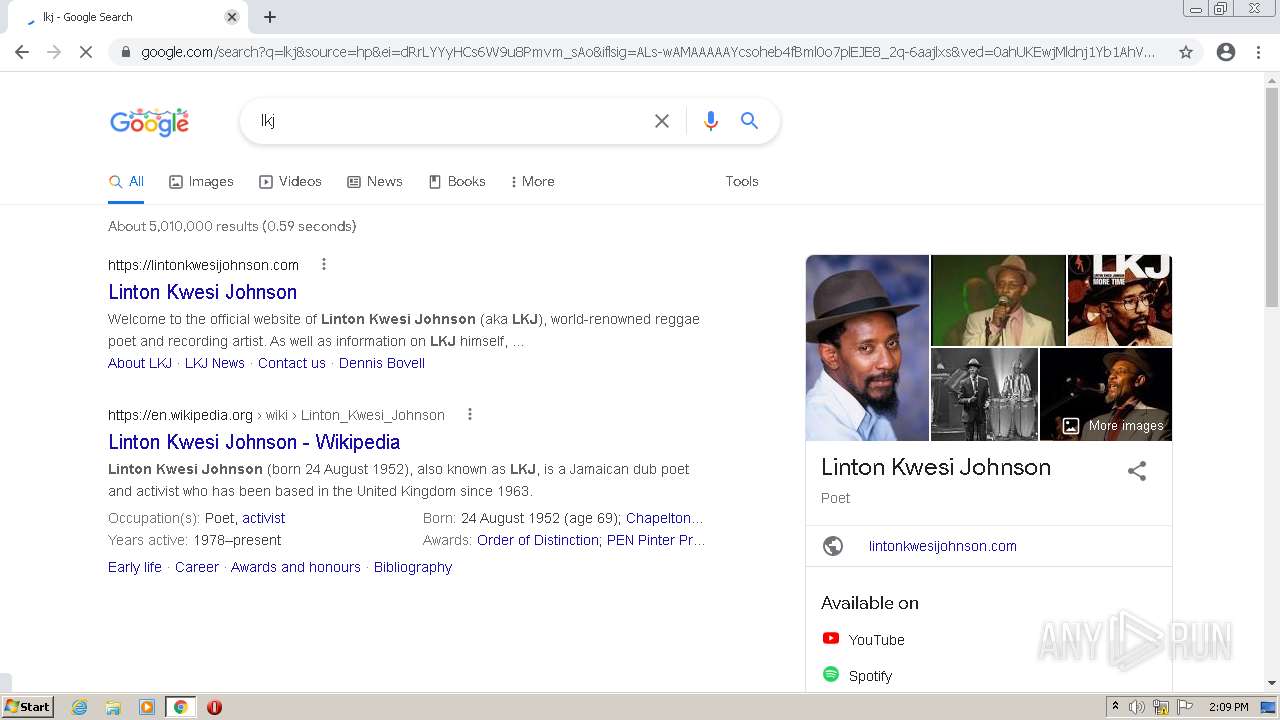Follow the Contact us sitelink
This screenshot has height=720, width=1280.
click(x=292, y=363)
